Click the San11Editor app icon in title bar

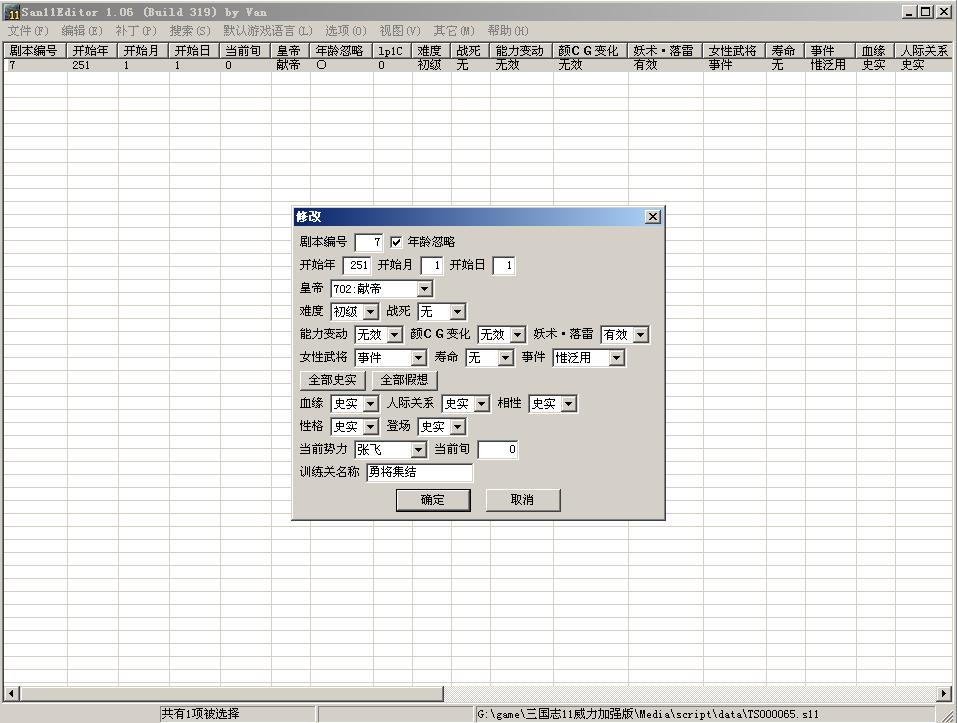click(x=12, y=12)
